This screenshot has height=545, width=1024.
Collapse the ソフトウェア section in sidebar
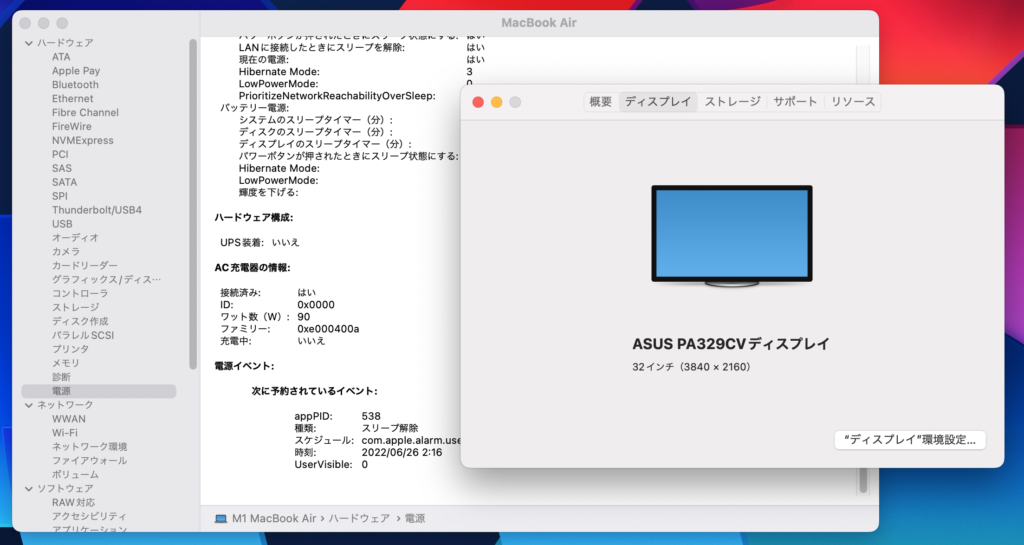[x=29, y=489]
